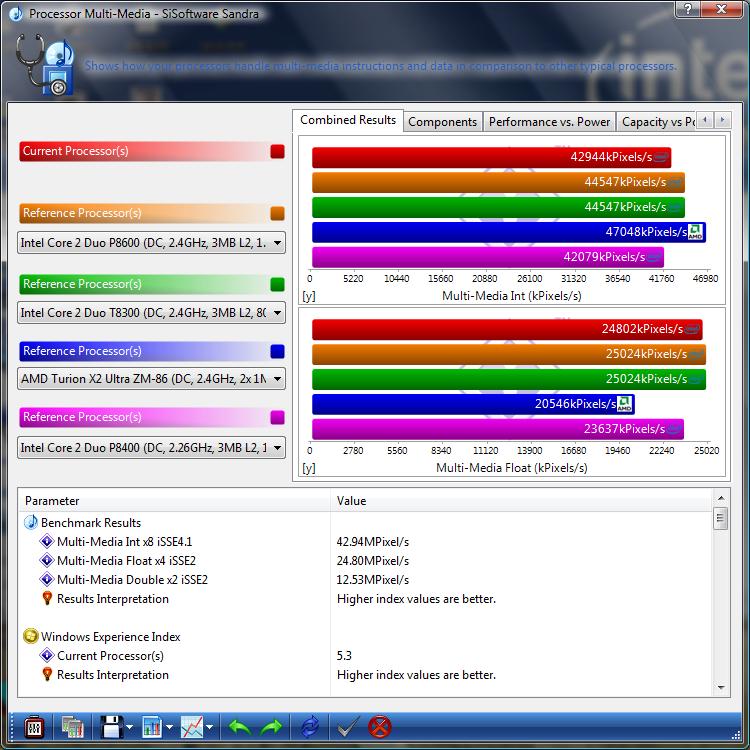Click the Results Interpretation icon under Benchmark Results
This screenshot has width=750, height=750.
tap(47, 598)
